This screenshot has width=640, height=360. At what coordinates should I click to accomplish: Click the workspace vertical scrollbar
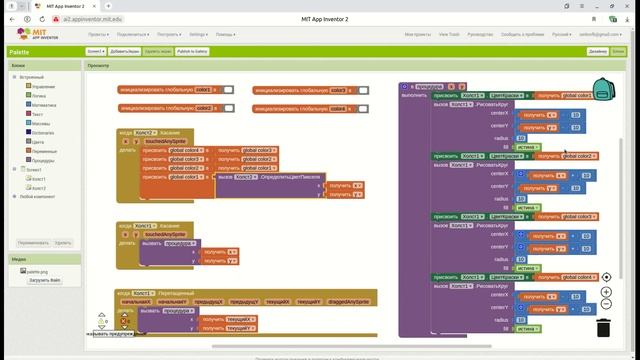(x=621, y=208)
